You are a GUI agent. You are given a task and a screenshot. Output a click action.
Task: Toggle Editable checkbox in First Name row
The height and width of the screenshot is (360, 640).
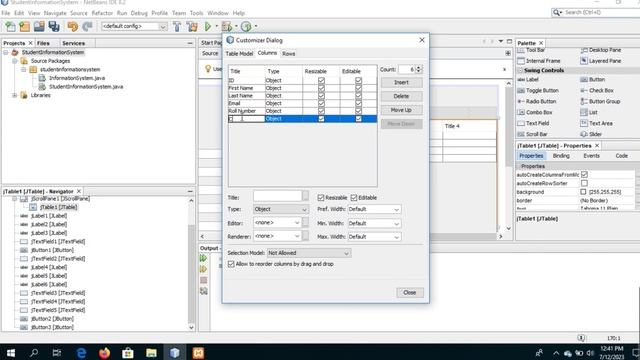pyautogui.click(x=358, y=88)
